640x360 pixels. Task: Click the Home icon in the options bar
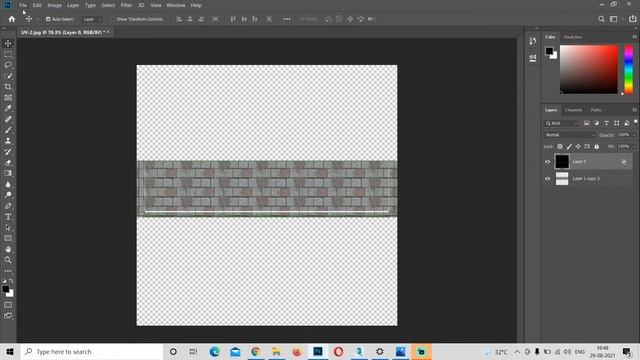[11, 19]
